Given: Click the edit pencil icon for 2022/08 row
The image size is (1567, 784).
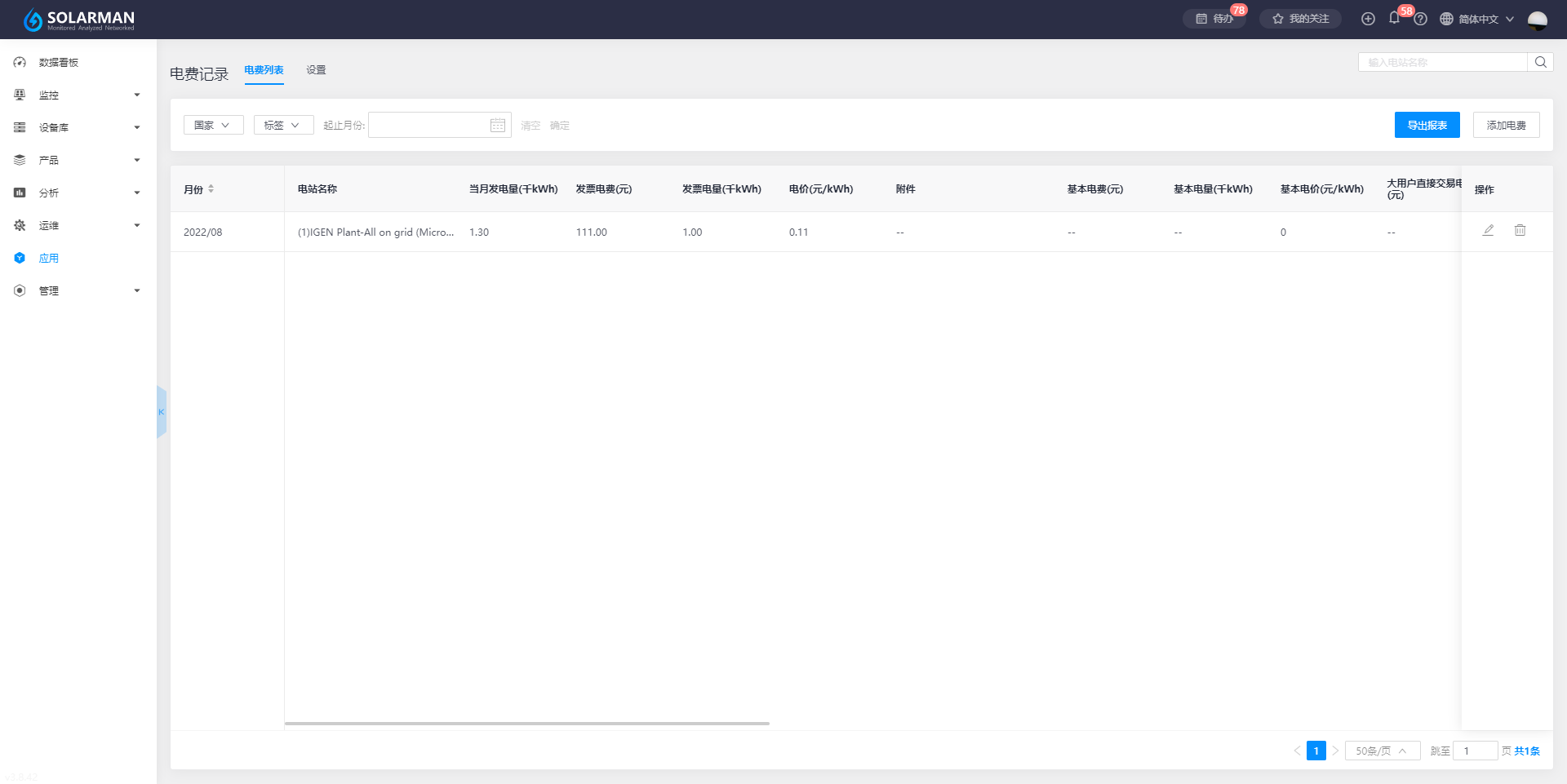Looking at the screenshot, I should (1488, 231).
